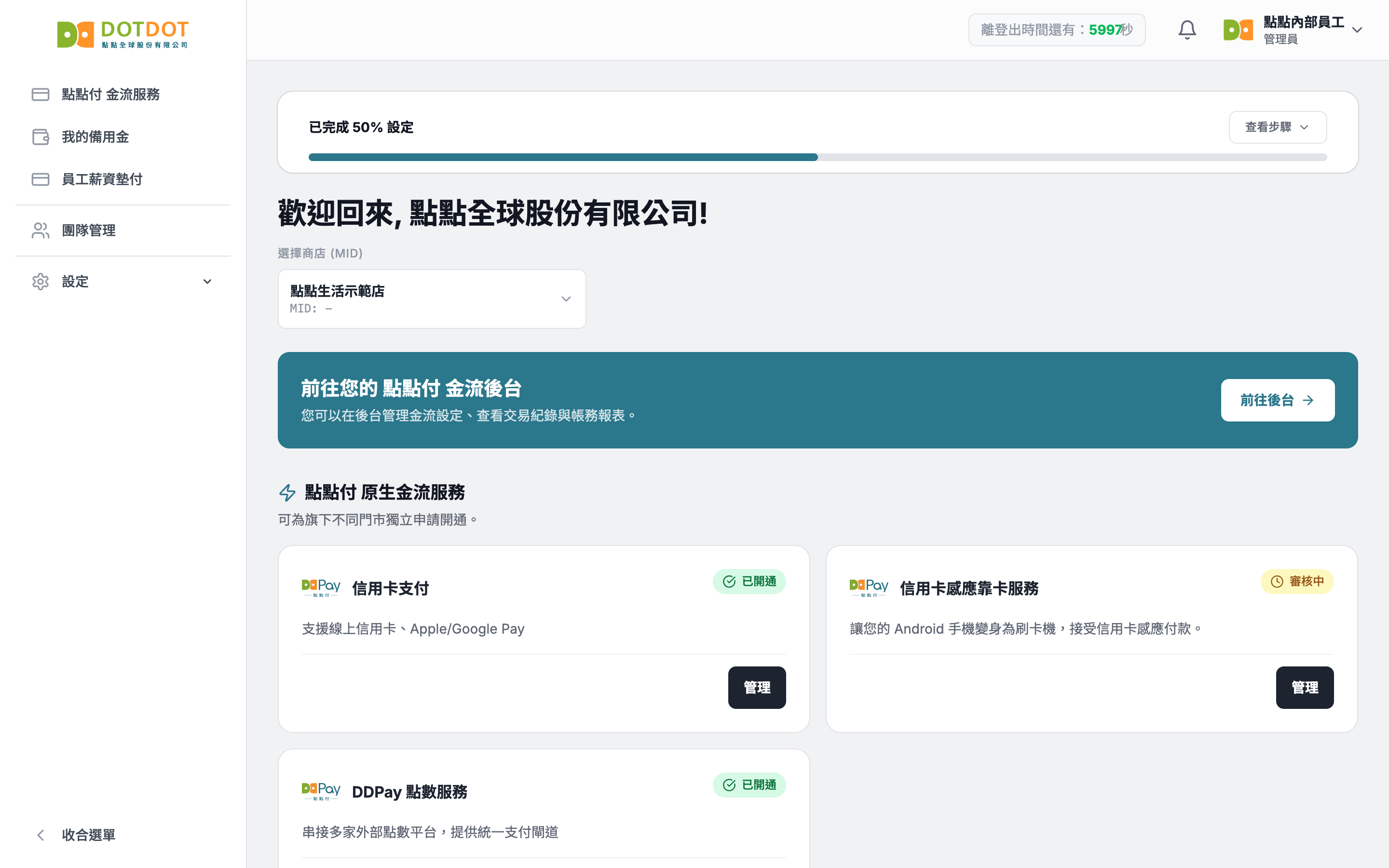This screenshot has width=1389, height=868.
Task: Click 可為旗下不同門市獨立申請開通 subtitle
Action: [x=378, y=519]
